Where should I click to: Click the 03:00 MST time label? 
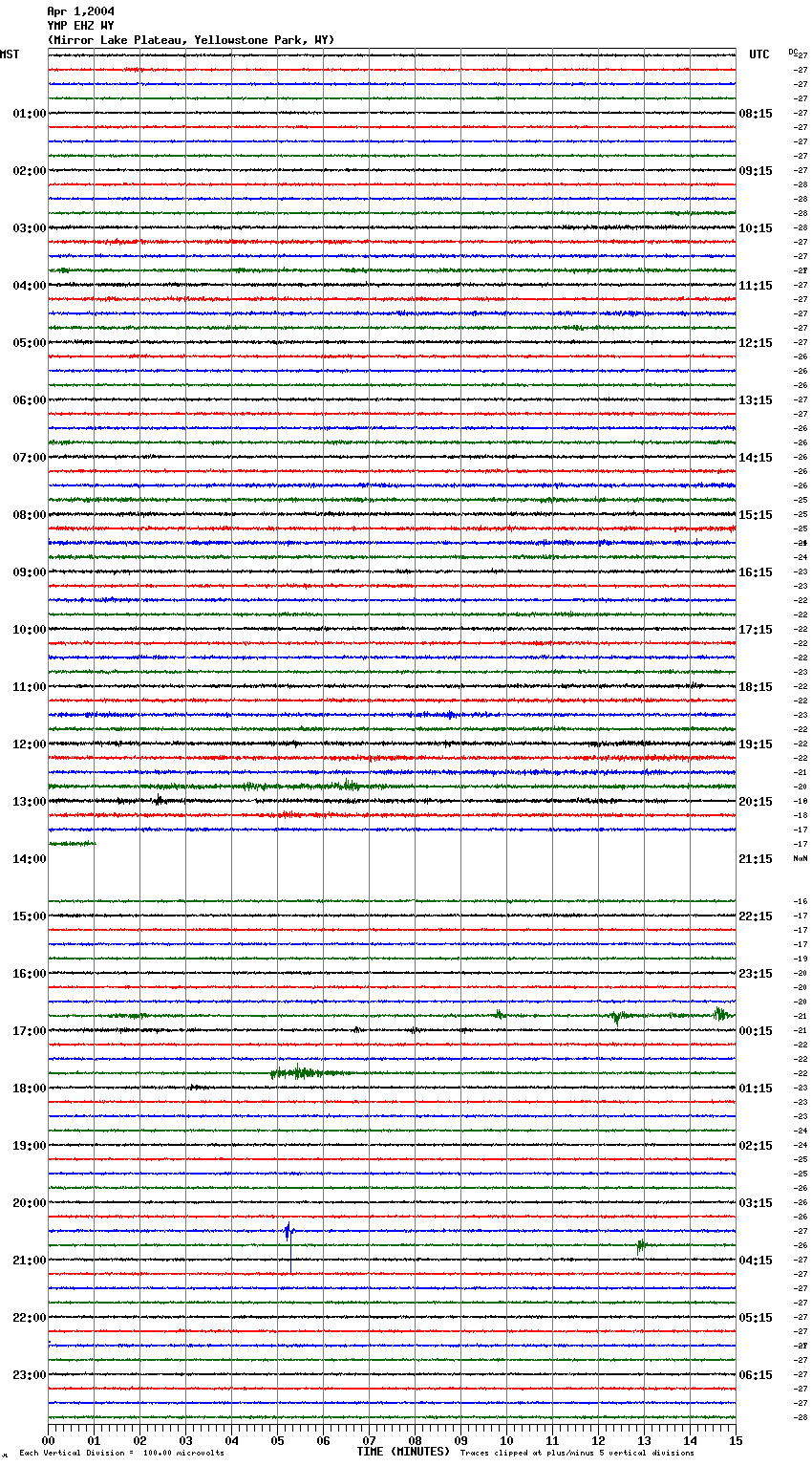point(30,228)
